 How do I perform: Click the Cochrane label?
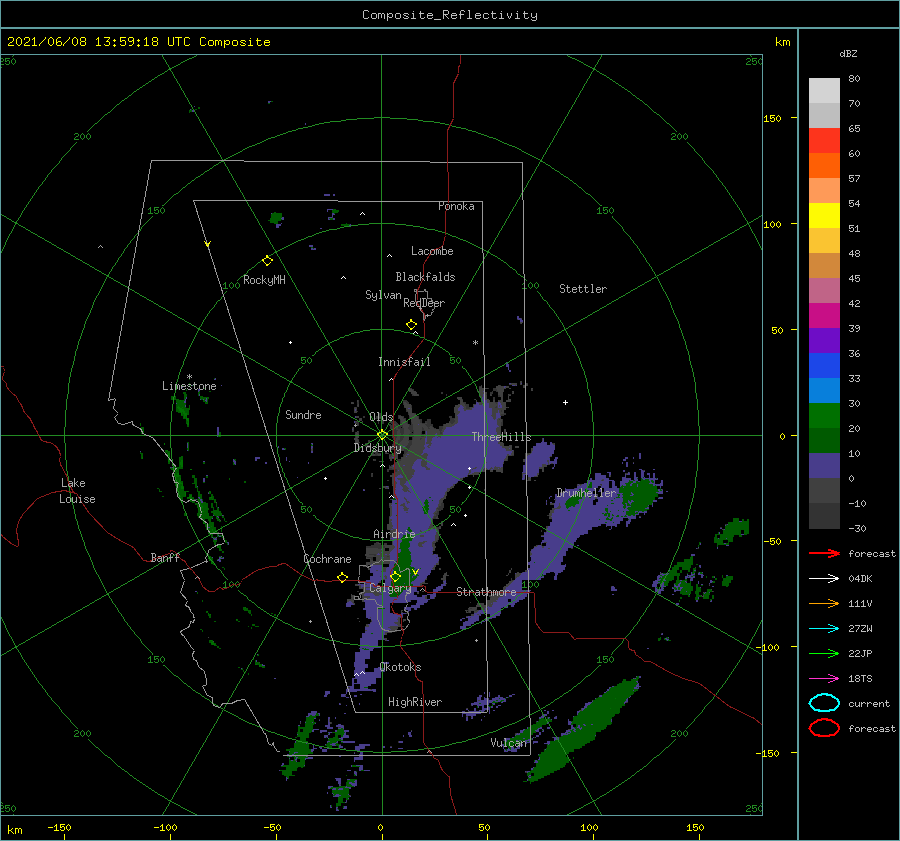pyautogui.click(x=327, y=559)
